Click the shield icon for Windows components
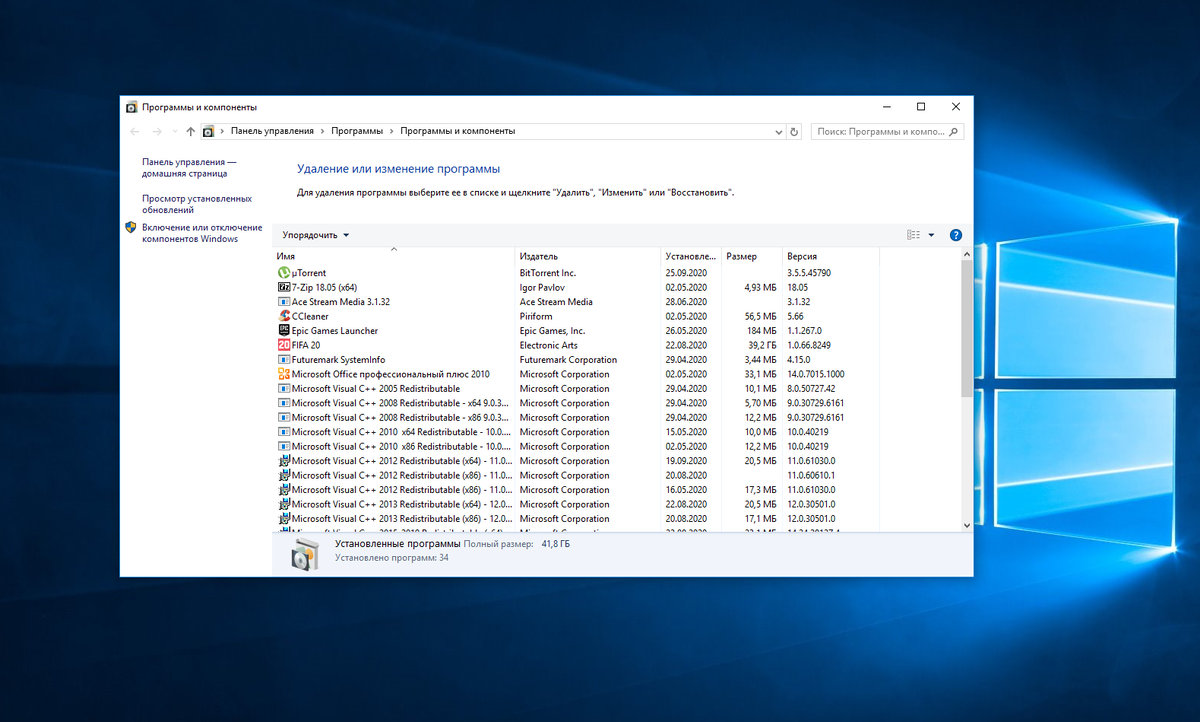Image resolution: width=1200 pixels, height=722 pixels. coord(130,228)
